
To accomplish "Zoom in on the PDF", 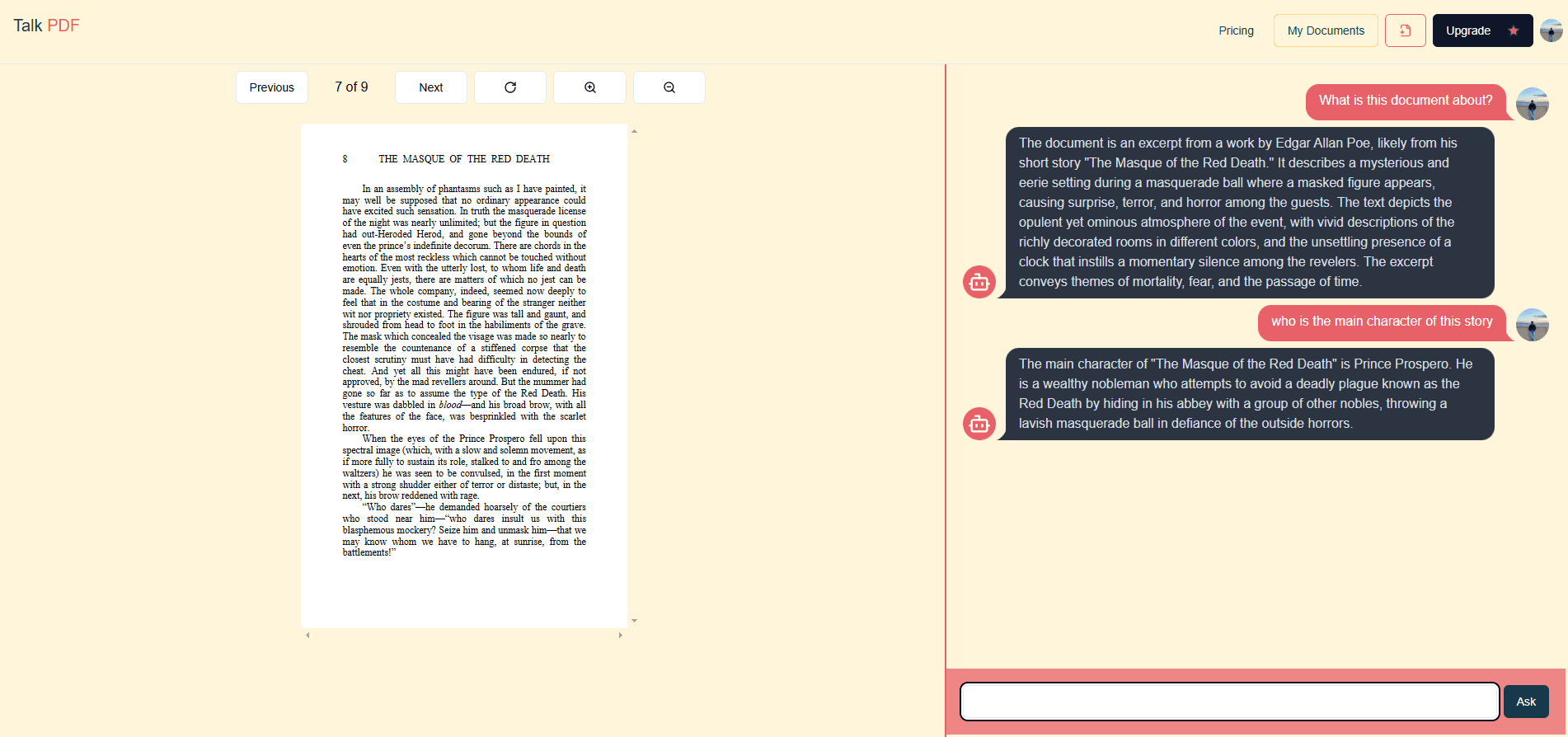I will click(x=590, y=87).
